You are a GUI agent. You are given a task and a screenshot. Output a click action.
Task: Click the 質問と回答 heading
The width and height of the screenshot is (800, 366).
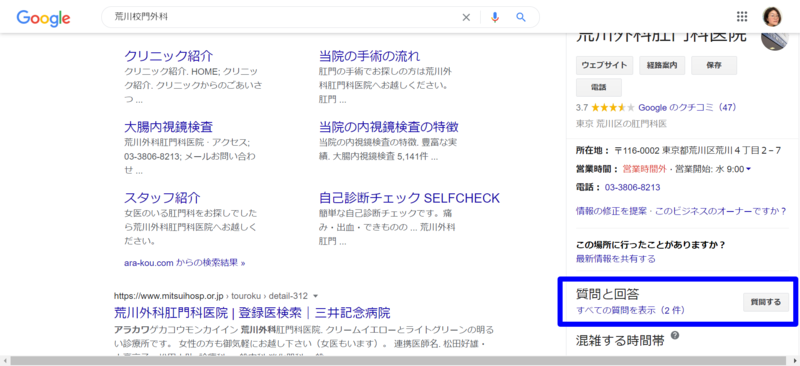(608, 294)
